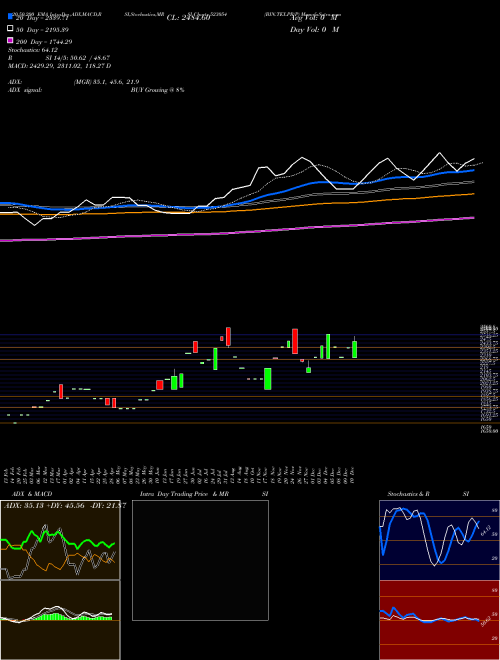Viewport: 500px width, 660px height.
Task: Open the MACD histogram chart panel
Action: 60,620
